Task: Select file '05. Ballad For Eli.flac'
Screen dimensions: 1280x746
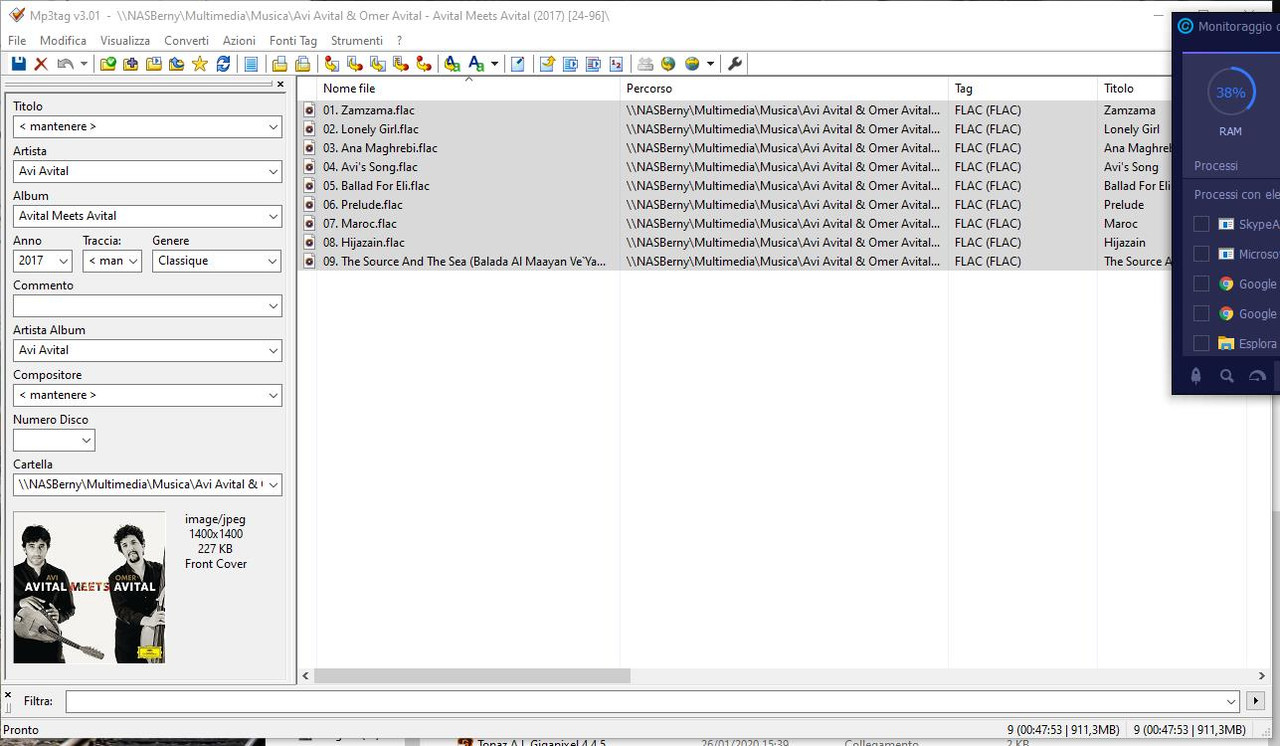Action: click(x=376, y=186)
